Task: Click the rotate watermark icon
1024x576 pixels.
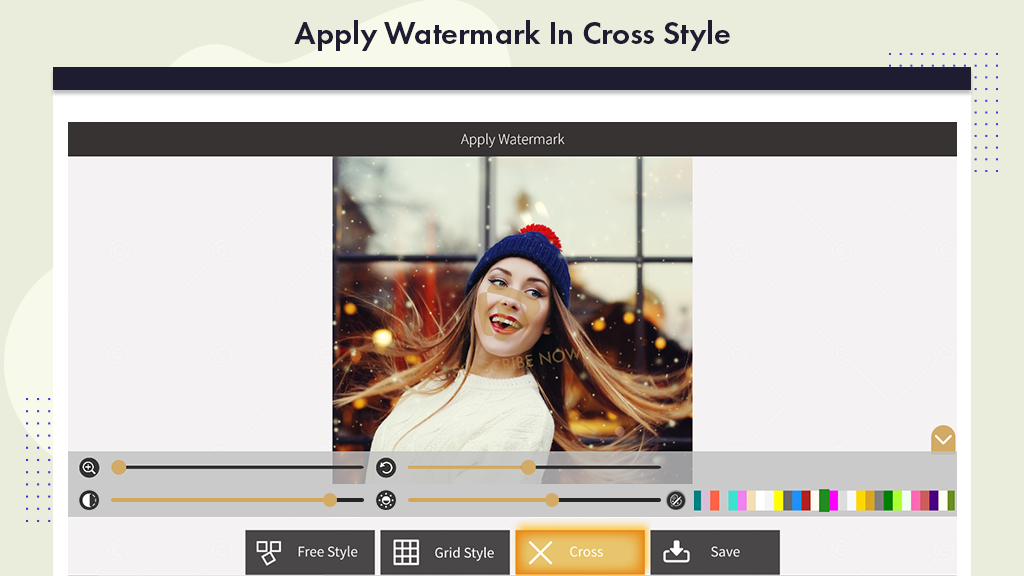Action: 386,468
